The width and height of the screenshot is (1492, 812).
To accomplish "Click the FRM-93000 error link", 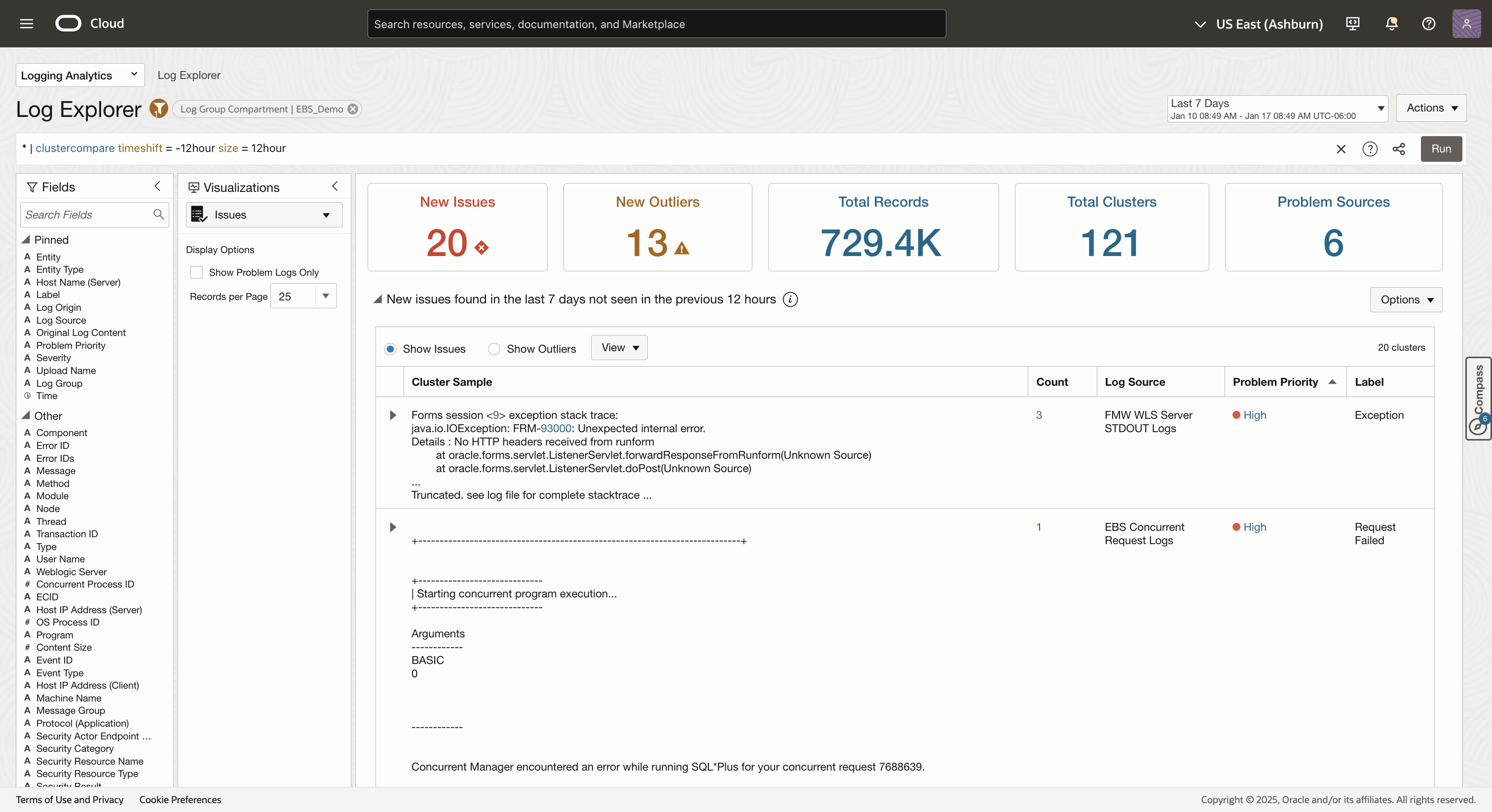I will pos(556,428).
